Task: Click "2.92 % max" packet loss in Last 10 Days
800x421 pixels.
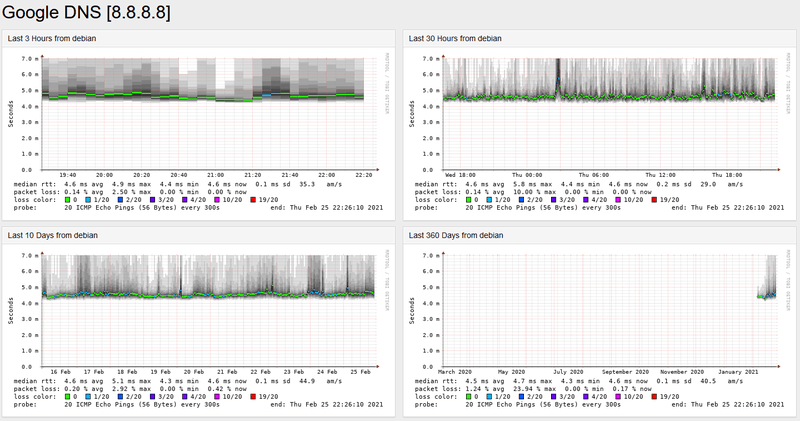Action: point(132,389)
